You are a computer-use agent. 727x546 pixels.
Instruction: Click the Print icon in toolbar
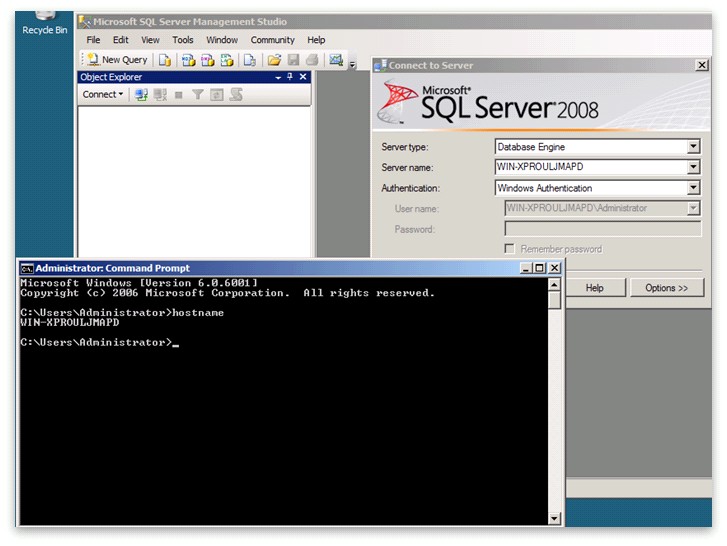coord(312,60)
